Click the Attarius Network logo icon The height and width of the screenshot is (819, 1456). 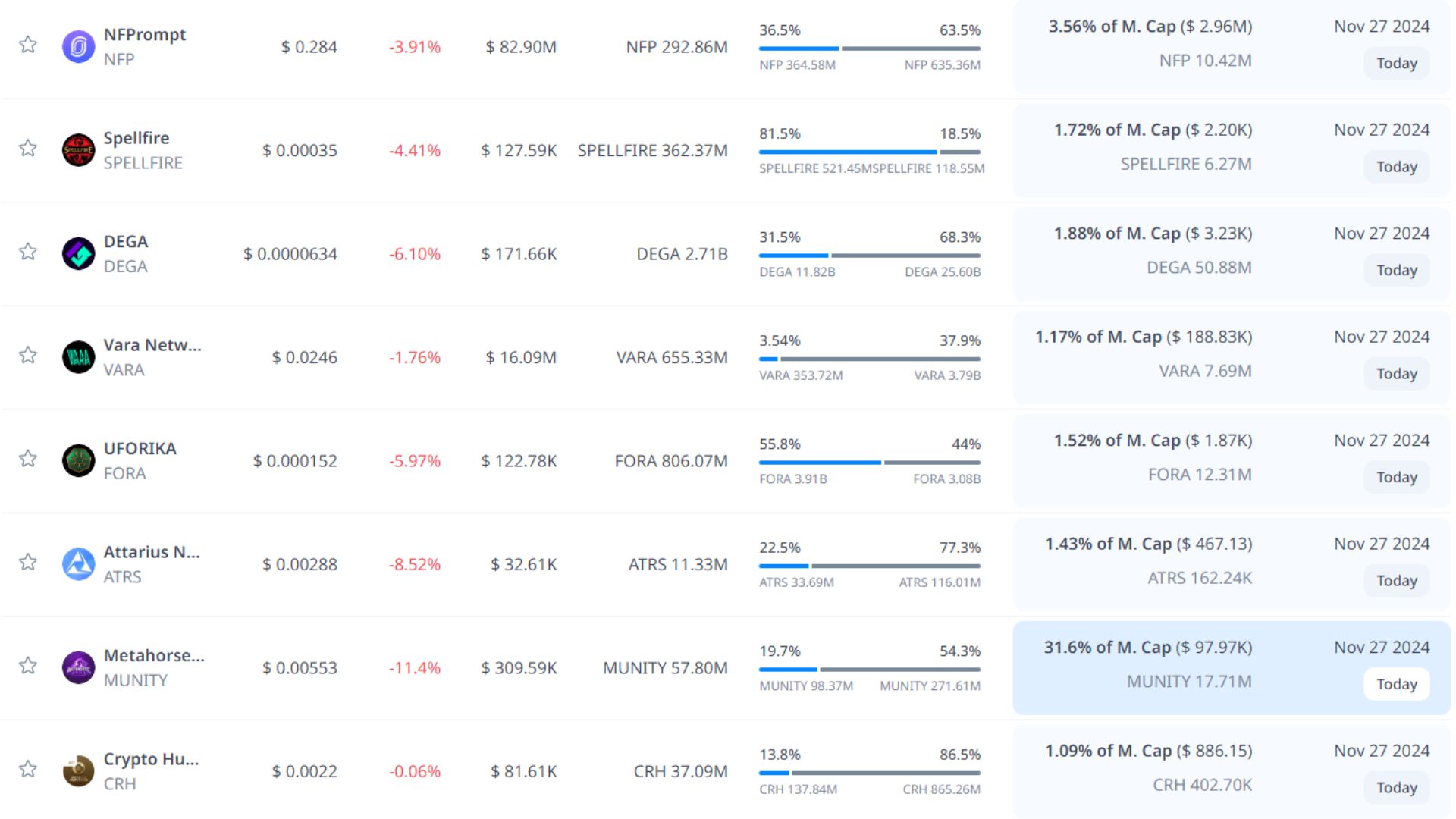(x=78, y=564)
